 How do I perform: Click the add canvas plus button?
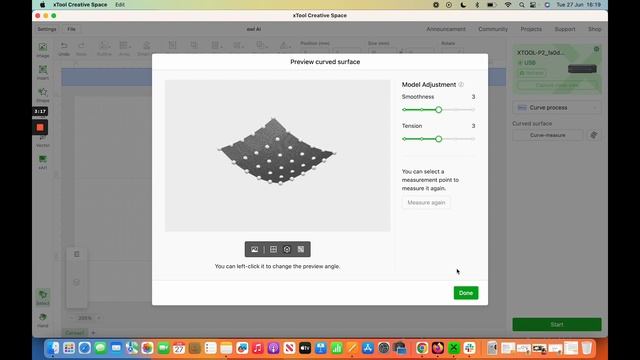[93, 333]
